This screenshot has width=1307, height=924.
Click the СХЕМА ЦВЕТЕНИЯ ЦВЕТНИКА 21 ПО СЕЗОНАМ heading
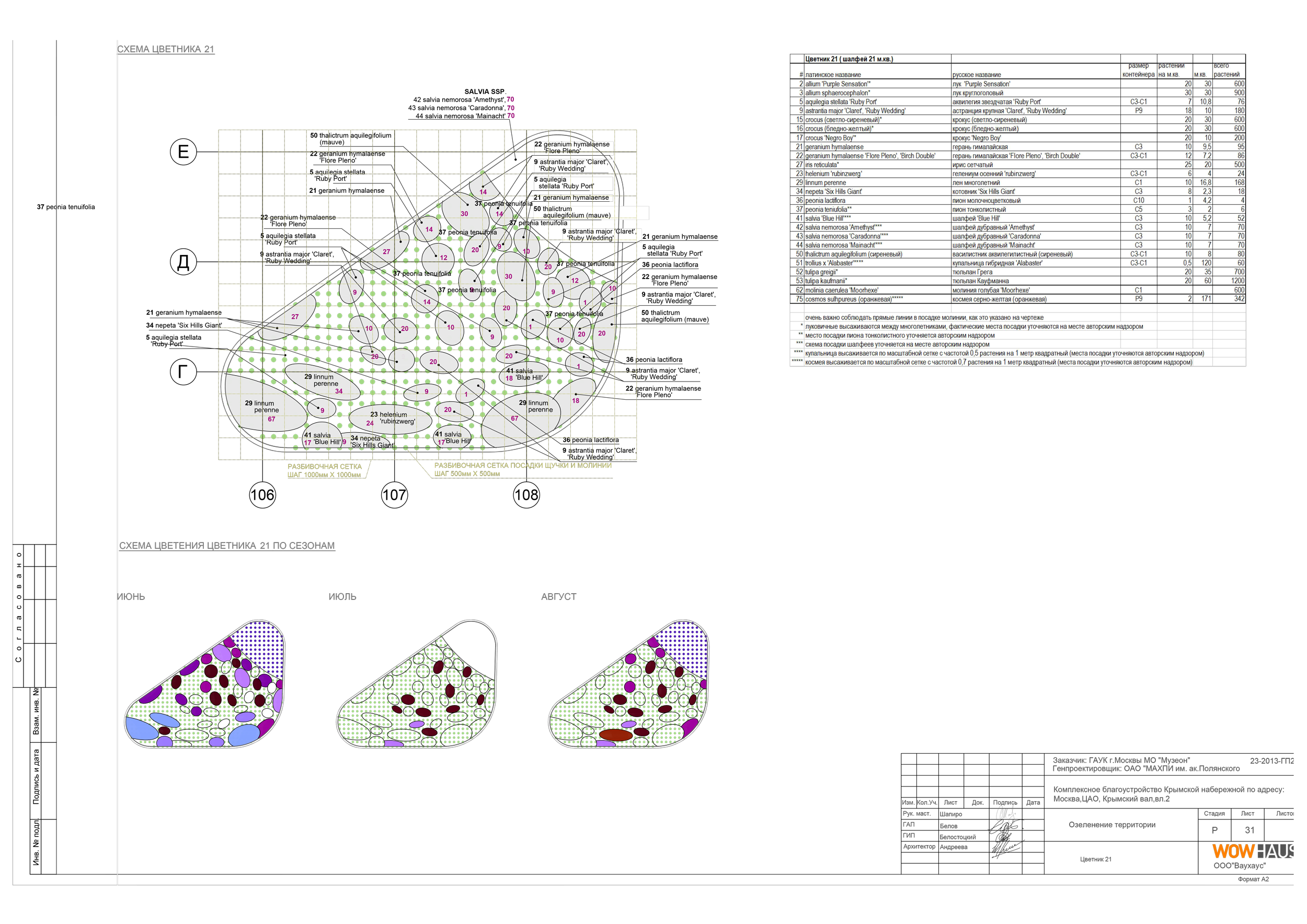(226, 546)
